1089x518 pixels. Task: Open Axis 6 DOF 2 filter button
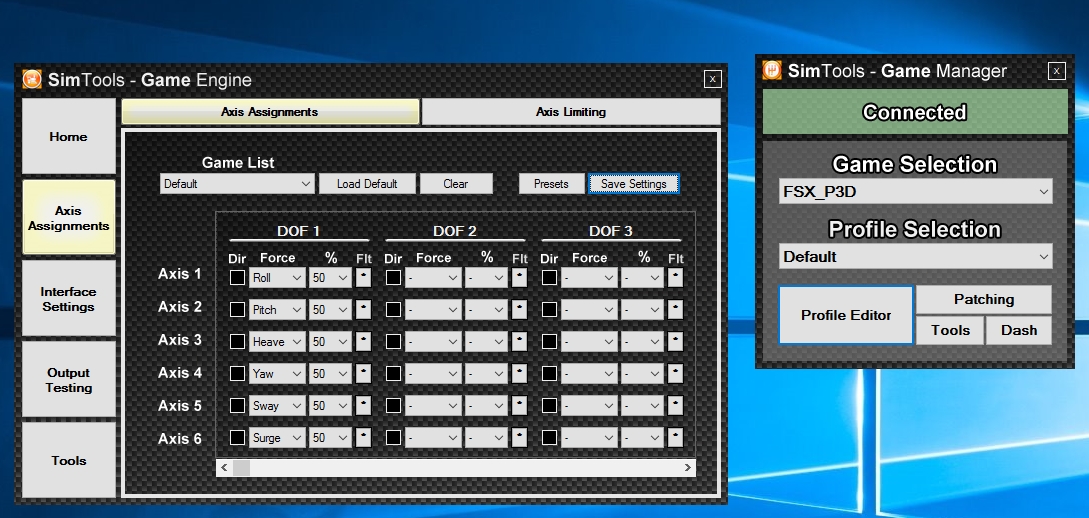(519, 437)
